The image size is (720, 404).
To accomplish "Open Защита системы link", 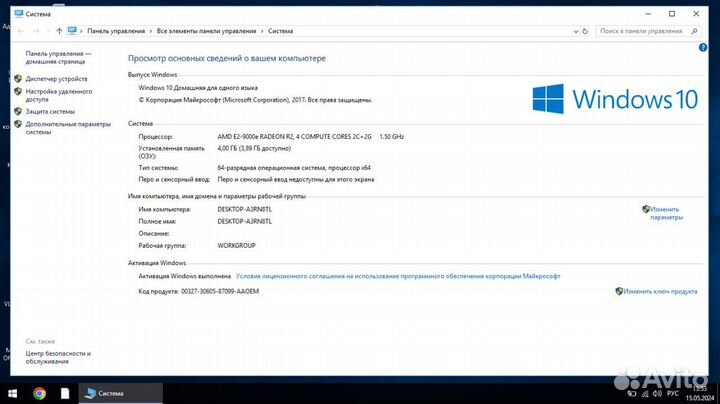I will point(50,112).
